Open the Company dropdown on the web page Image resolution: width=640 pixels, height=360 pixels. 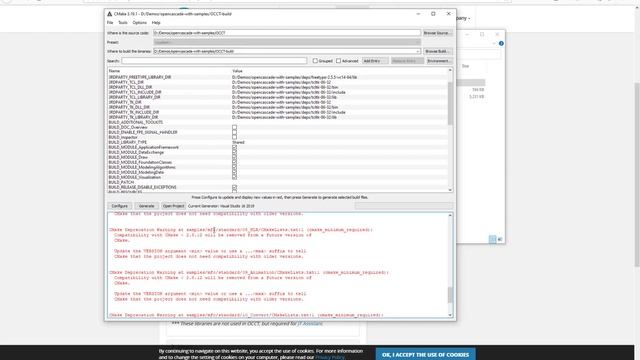point(462,18)
